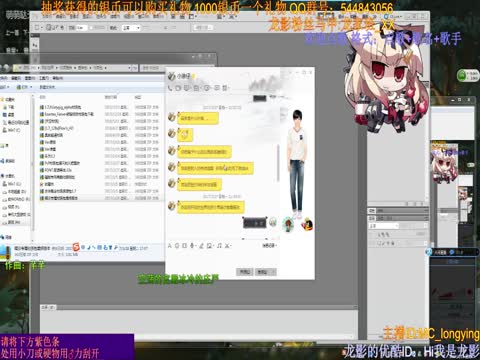This screenshot has width=480, height=360.
Task: Start a video call in QQ chat
Action: pos(178,88)
